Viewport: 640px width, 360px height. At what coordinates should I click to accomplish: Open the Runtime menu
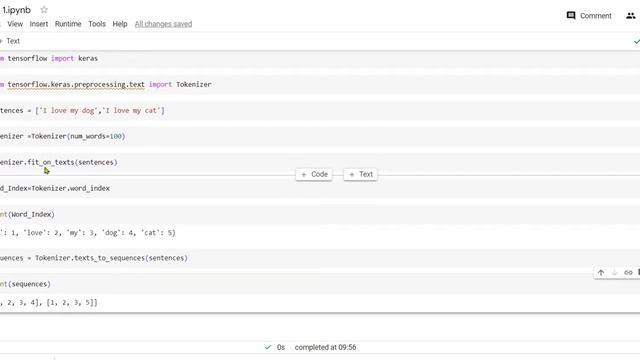coord(68,24)
